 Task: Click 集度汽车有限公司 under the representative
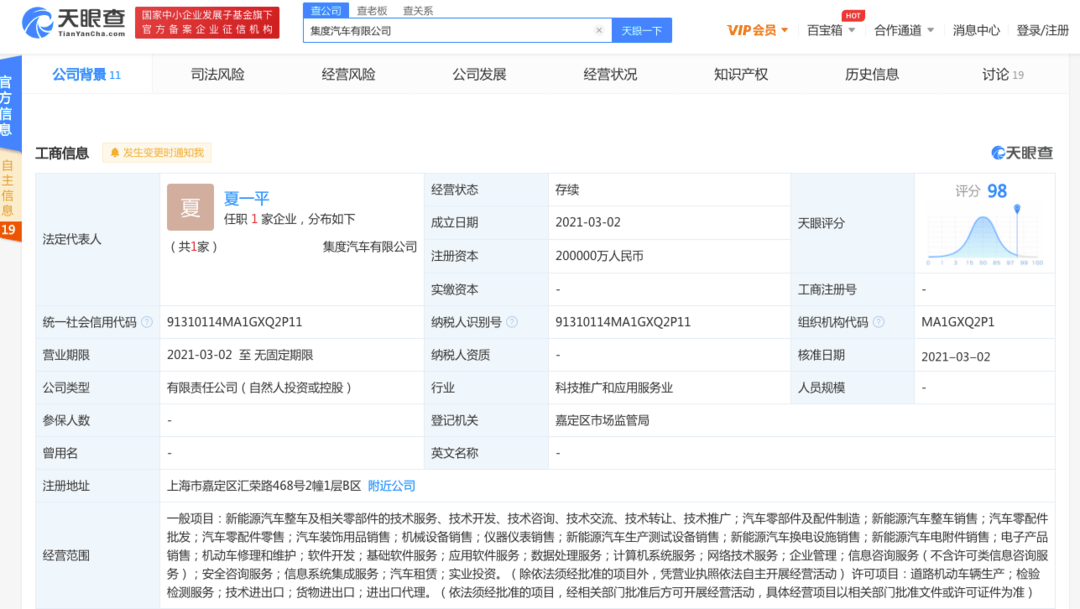[370, 247]
